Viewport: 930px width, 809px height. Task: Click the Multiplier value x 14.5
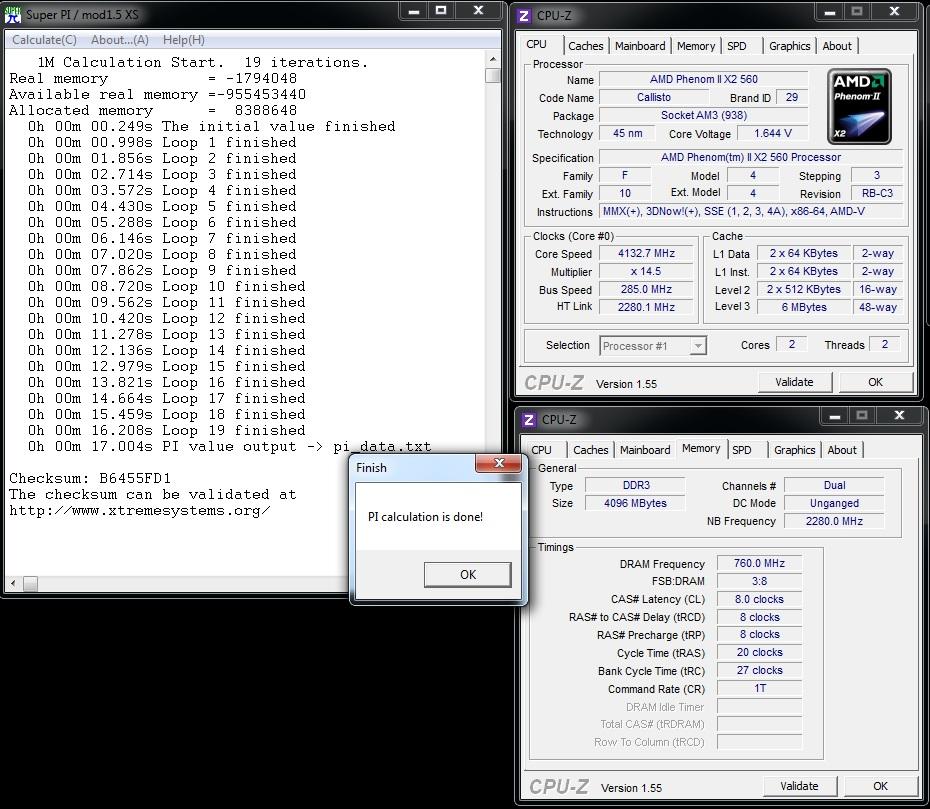click(x=646, y=272)
